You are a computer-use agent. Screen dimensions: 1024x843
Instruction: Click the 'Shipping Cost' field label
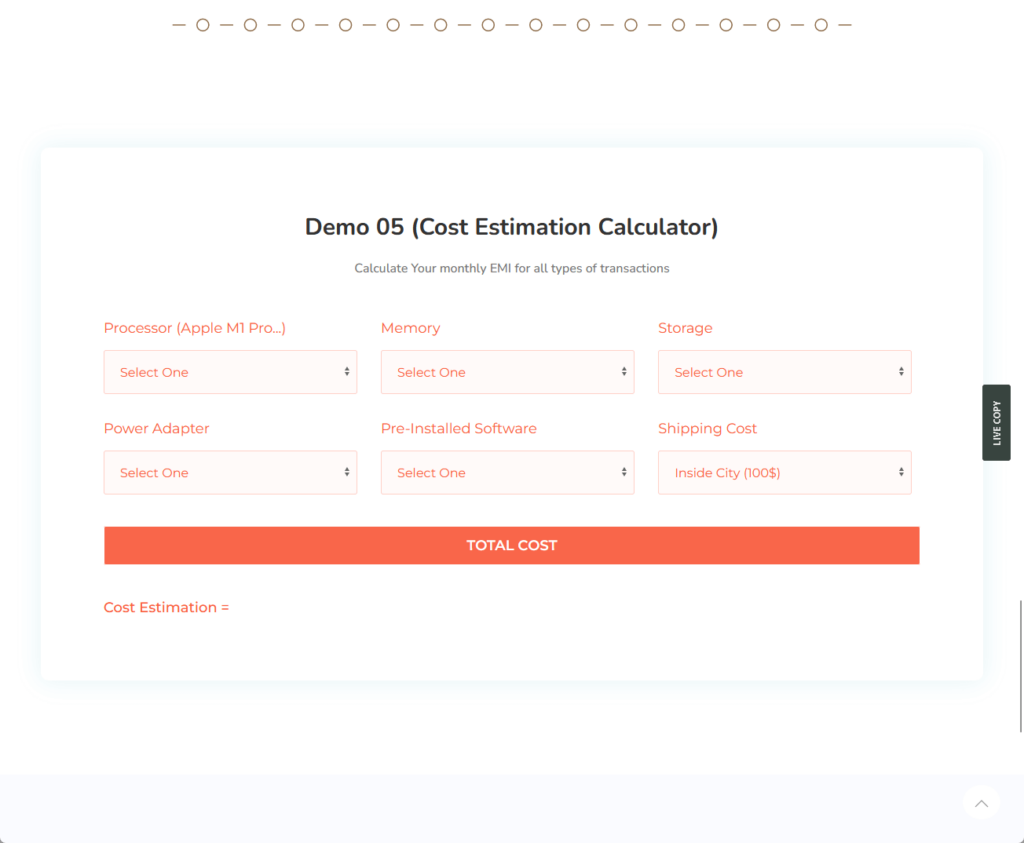[707, 428]
